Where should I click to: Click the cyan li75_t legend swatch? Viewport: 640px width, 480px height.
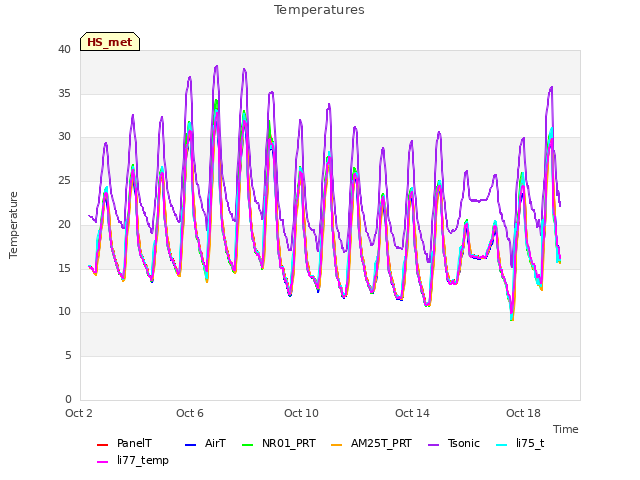(x=501, y=444)
